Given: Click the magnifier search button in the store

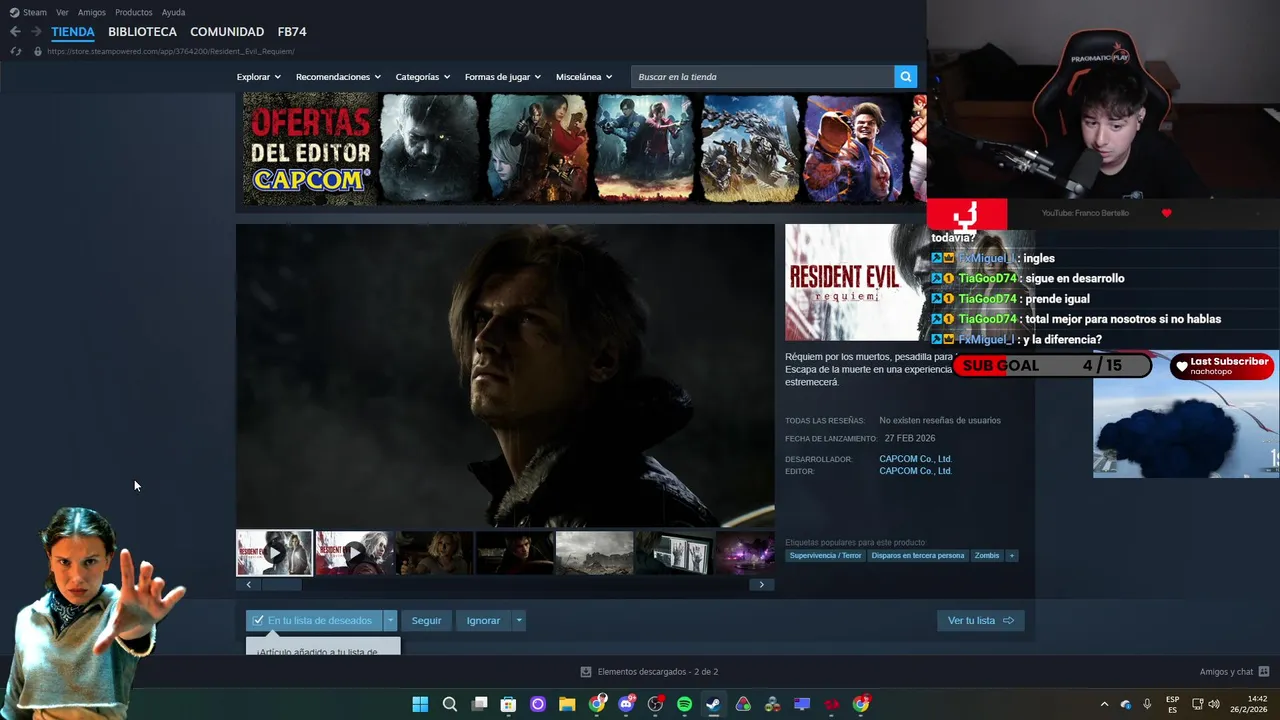Looking at the screenshot, I should [x=905, y=77].
